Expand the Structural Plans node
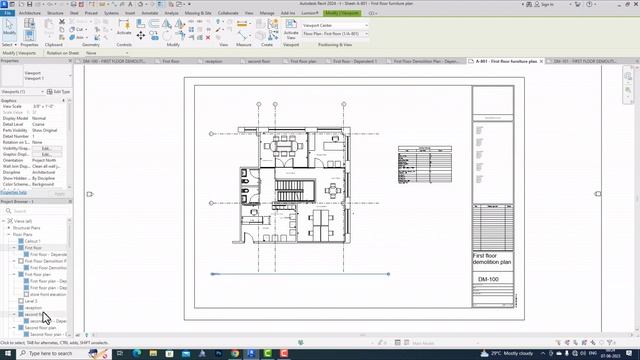Image resolution: width=640 pixels, height=360 pixels. point(9,228)
